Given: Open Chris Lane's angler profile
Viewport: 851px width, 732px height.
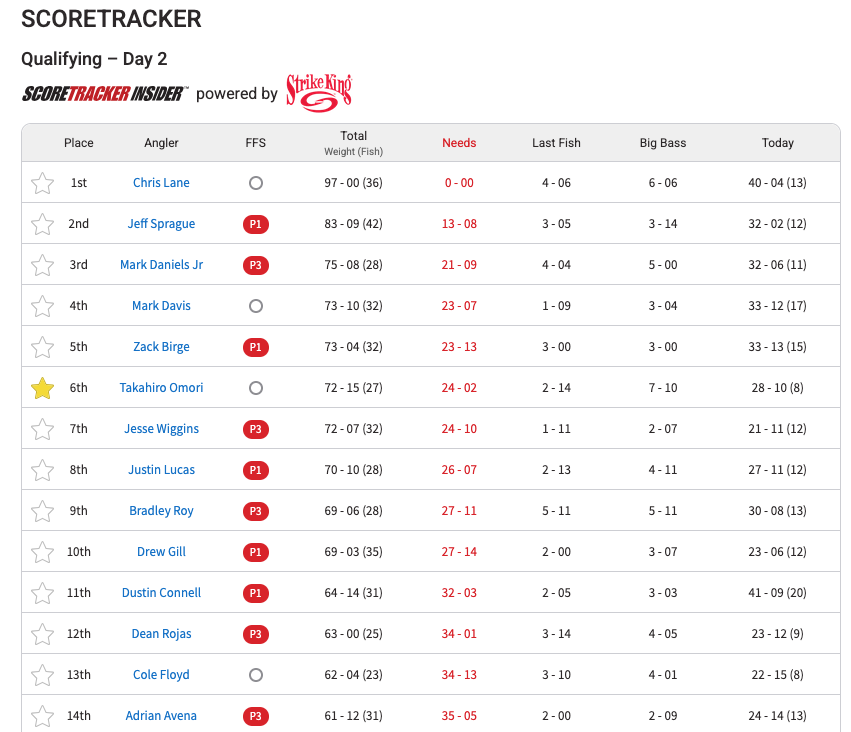Looking at the screenshot, I should click(161, 183).
